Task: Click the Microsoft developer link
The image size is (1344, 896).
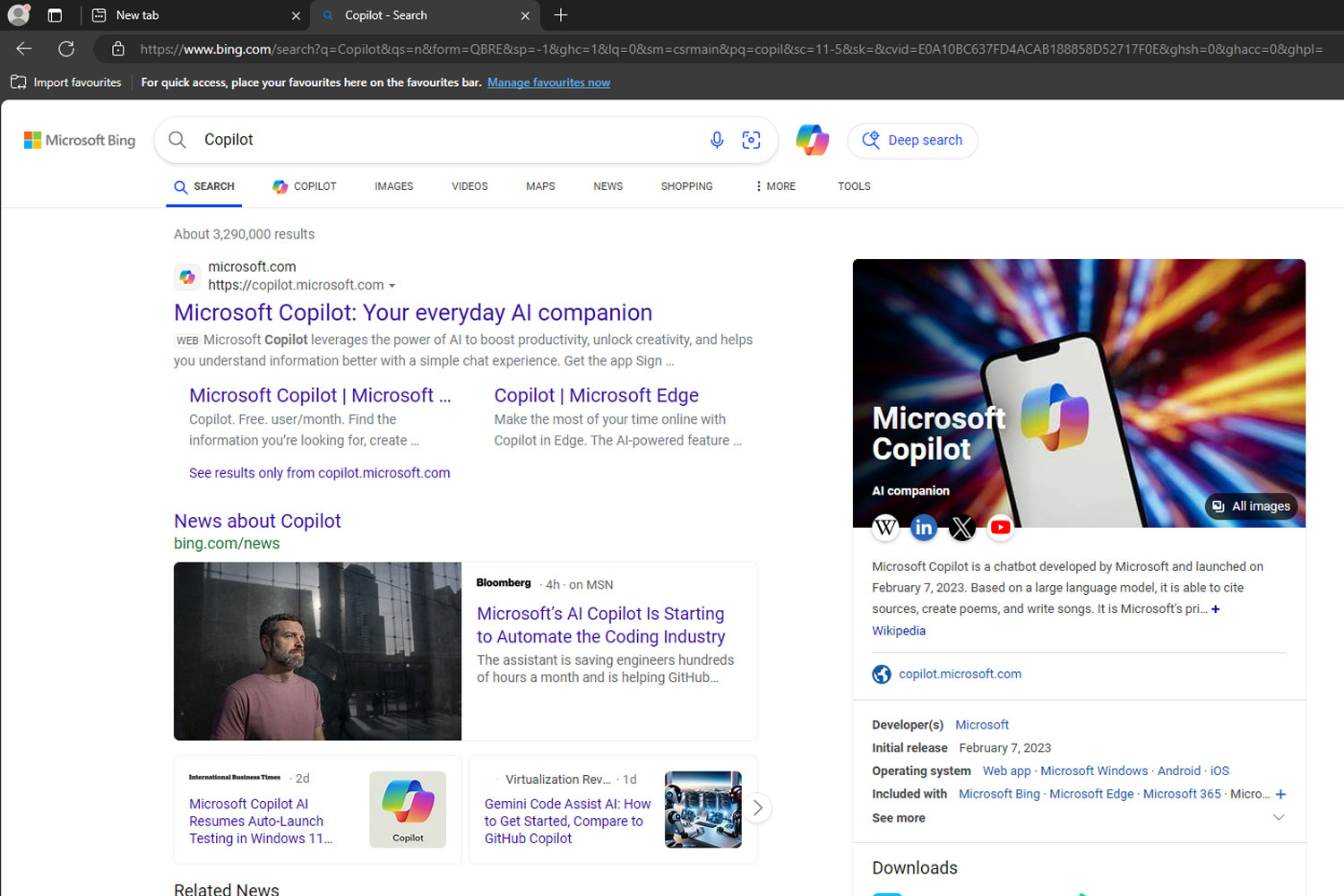Action: pos(982,725)
